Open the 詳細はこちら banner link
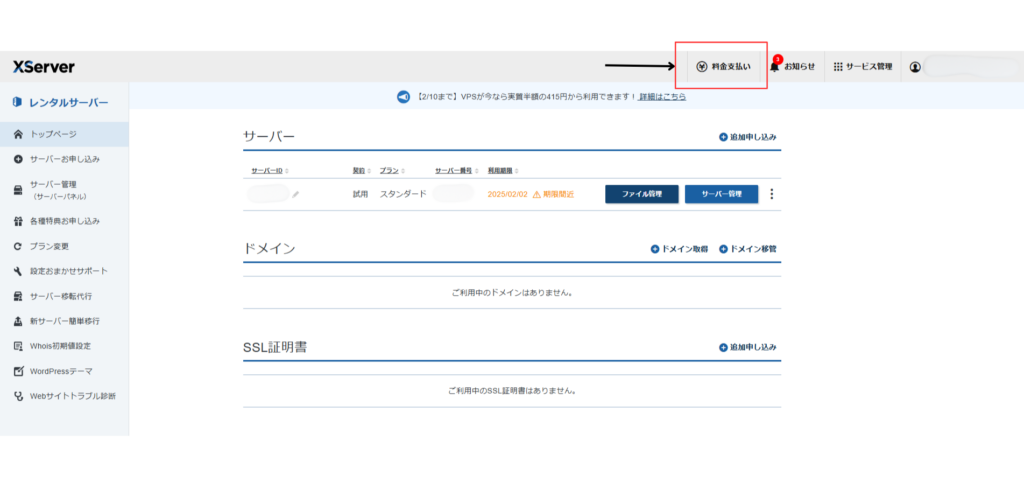Screen dimensions: 1024x489 point(662,97)
